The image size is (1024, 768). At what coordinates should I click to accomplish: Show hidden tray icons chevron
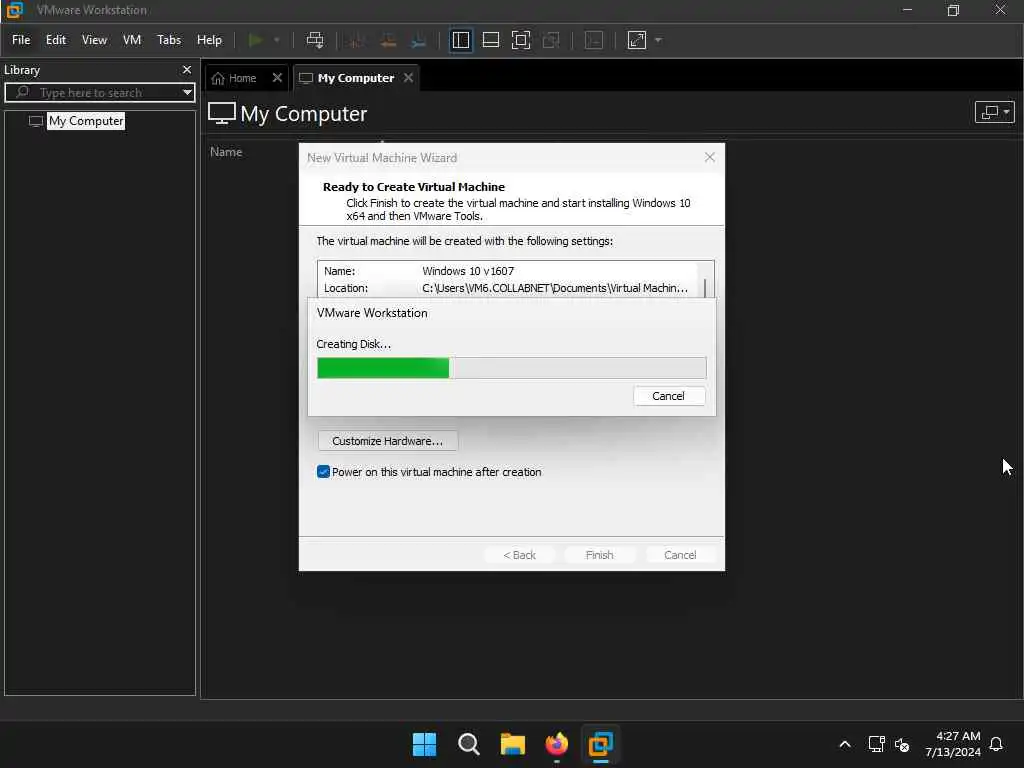(845, 744)
